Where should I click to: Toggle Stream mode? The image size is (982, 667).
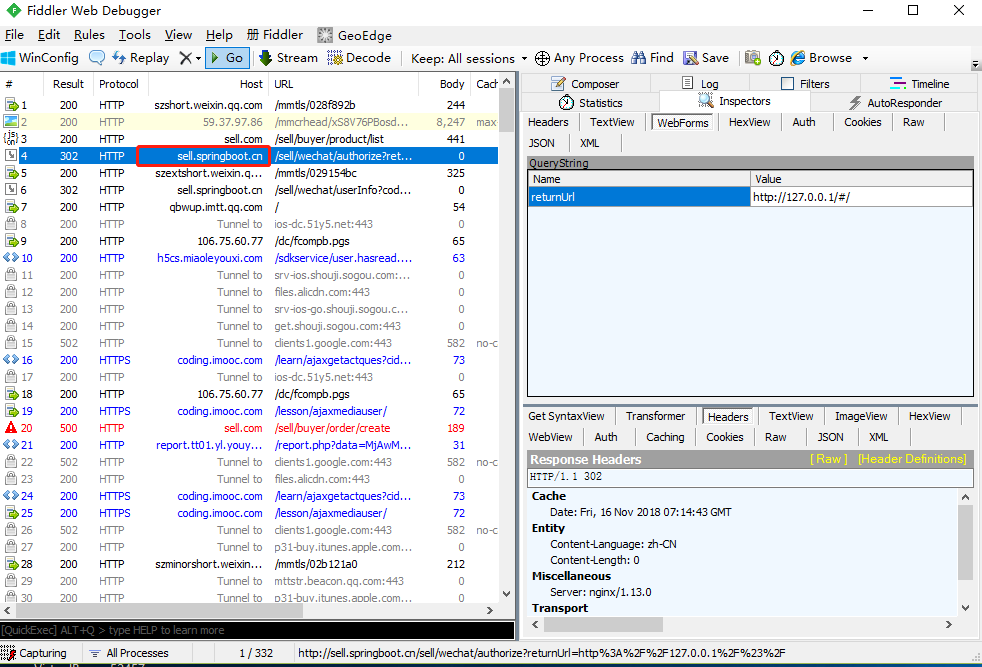tap(289, 58)
